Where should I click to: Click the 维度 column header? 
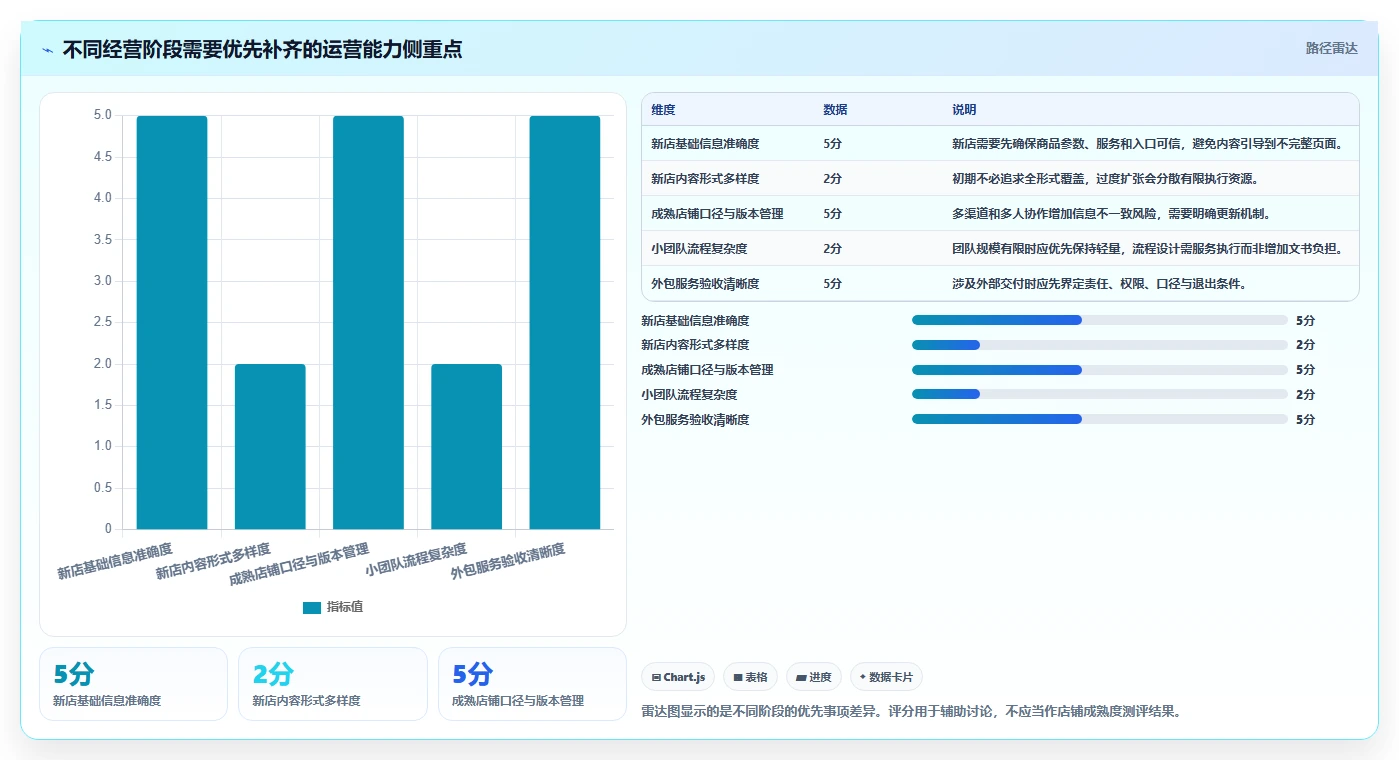pos(663,110)
